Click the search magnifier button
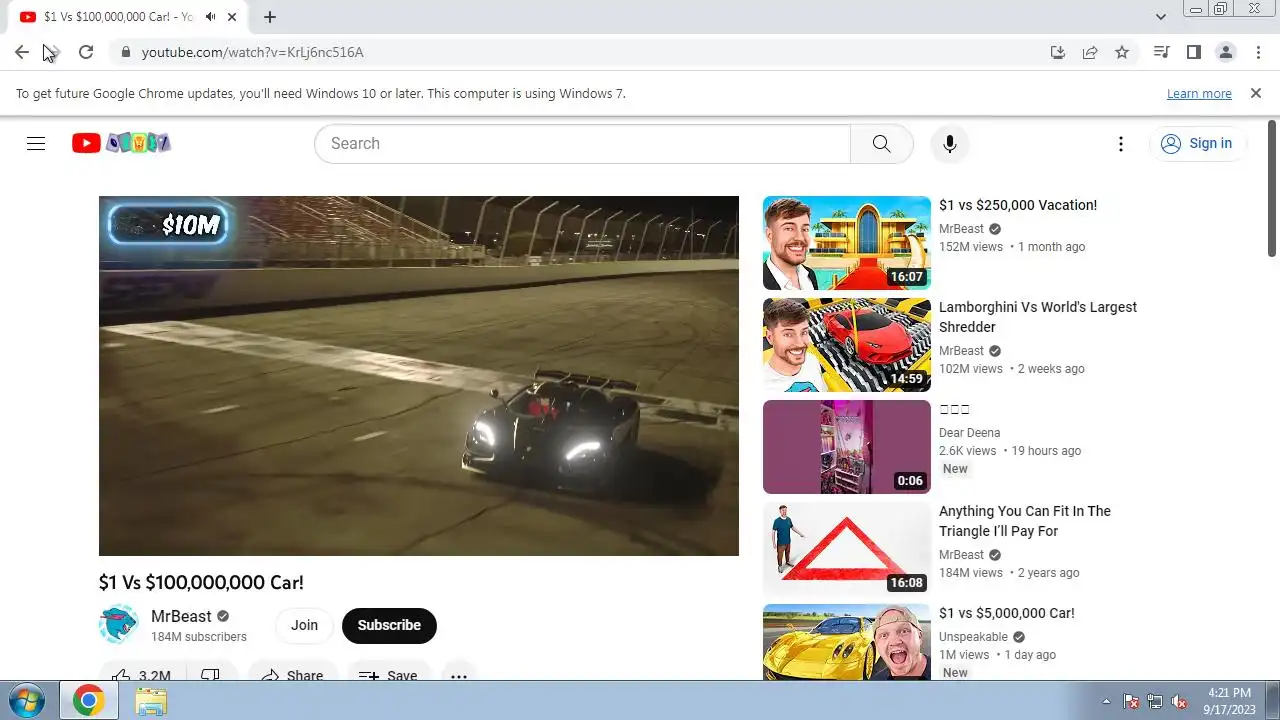The image size is (1280, 720). [881, 143]
